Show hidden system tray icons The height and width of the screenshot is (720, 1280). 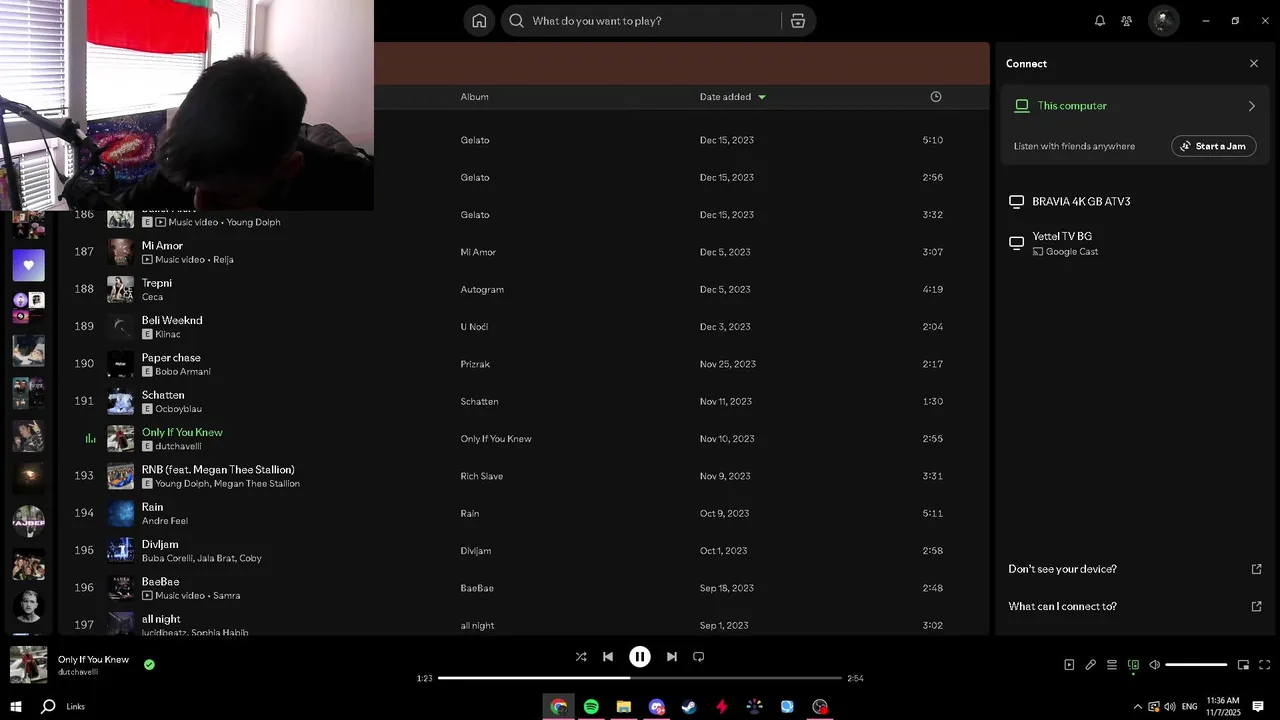tap(1137, 707)
